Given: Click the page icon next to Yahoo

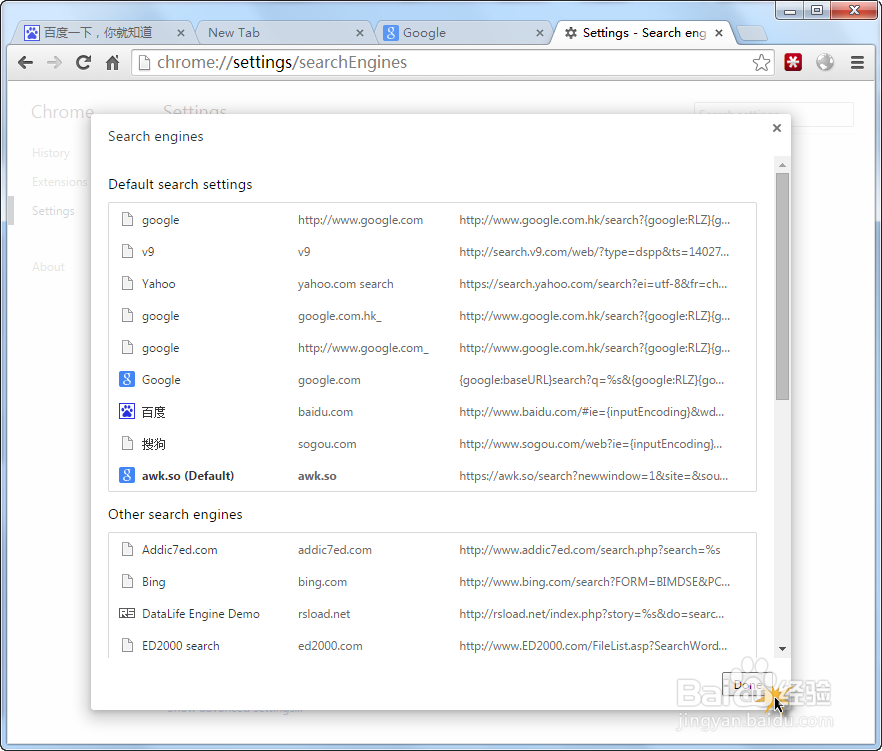Looking at the screenshot, I should [127, 283].
